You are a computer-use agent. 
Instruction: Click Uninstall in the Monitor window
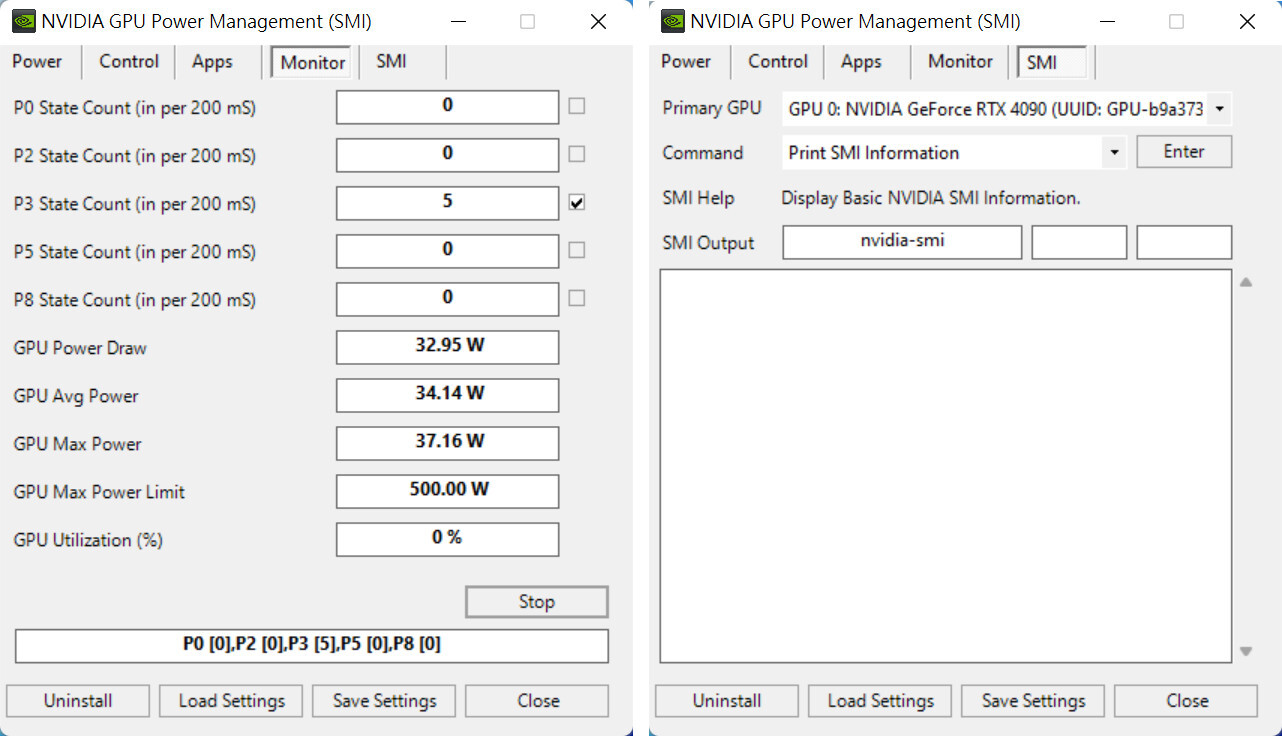click(77, 700)
